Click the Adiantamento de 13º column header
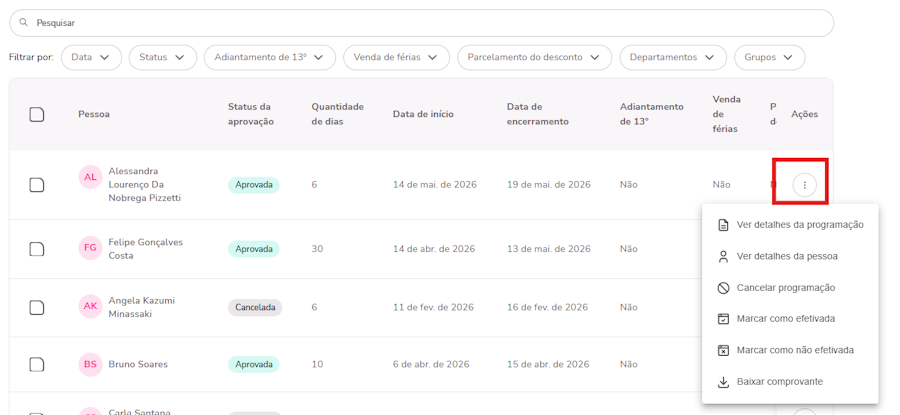This screenshot has height=415, width=900. (651, 114)
